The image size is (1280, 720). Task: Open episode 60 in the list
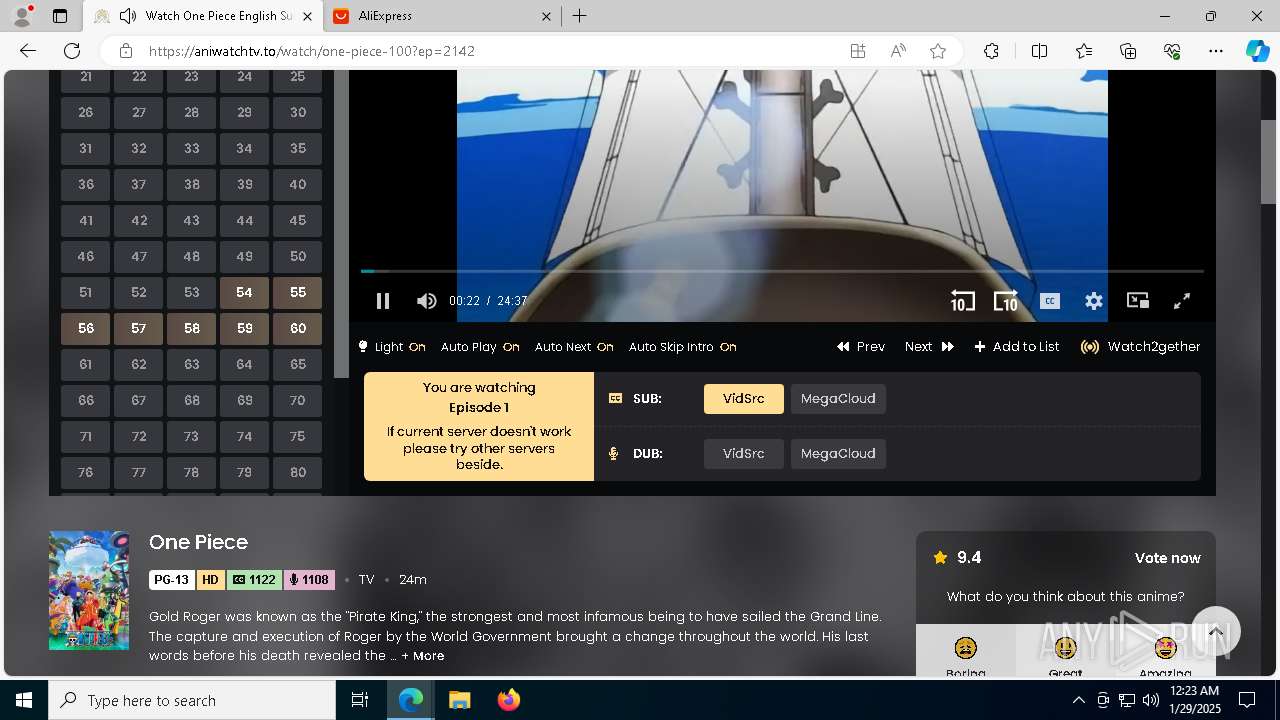[298, 329]
